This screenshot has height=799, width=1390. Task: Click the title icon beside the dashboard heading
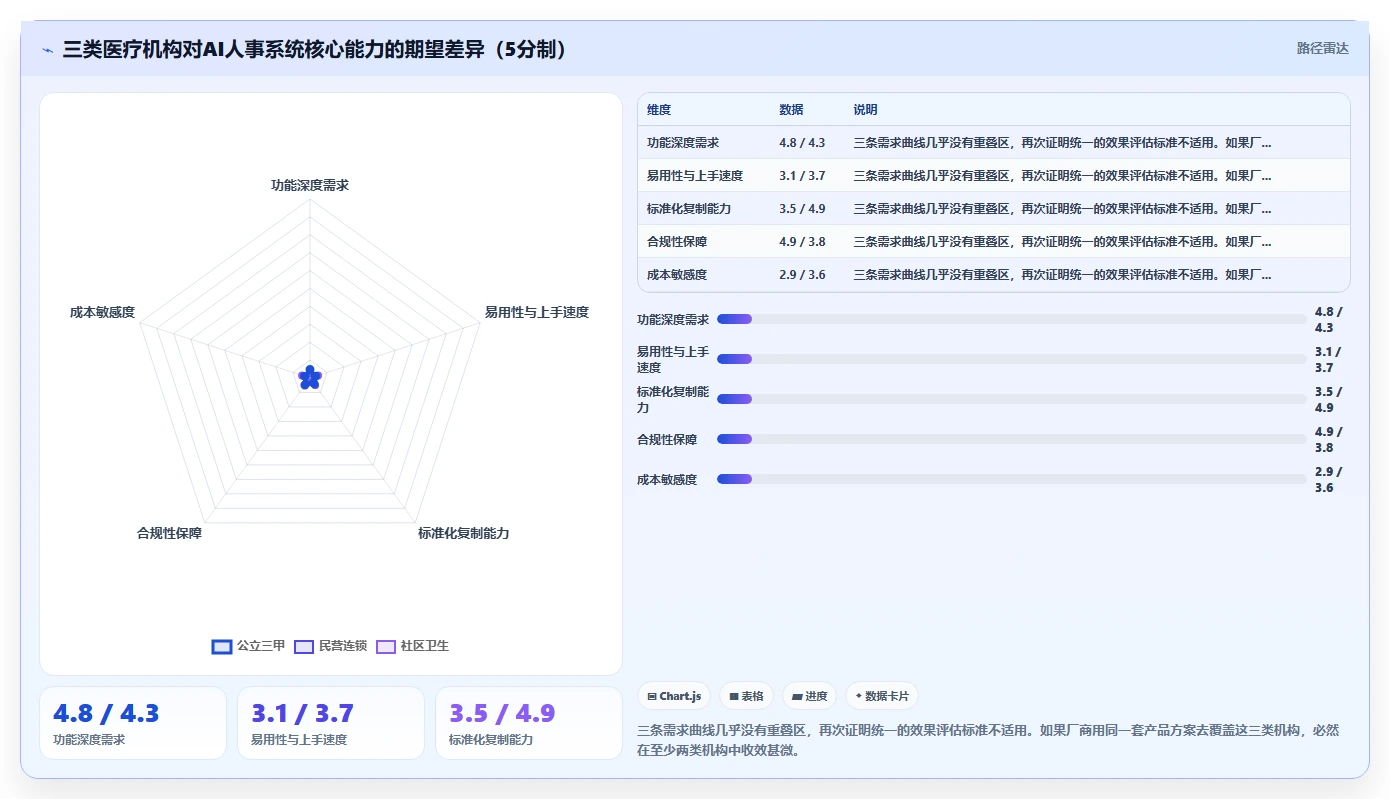point(48,49)
